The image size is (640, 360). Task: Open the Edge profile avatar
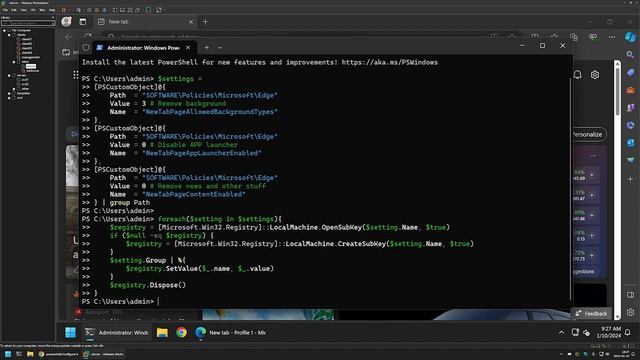tap(67, 22)
